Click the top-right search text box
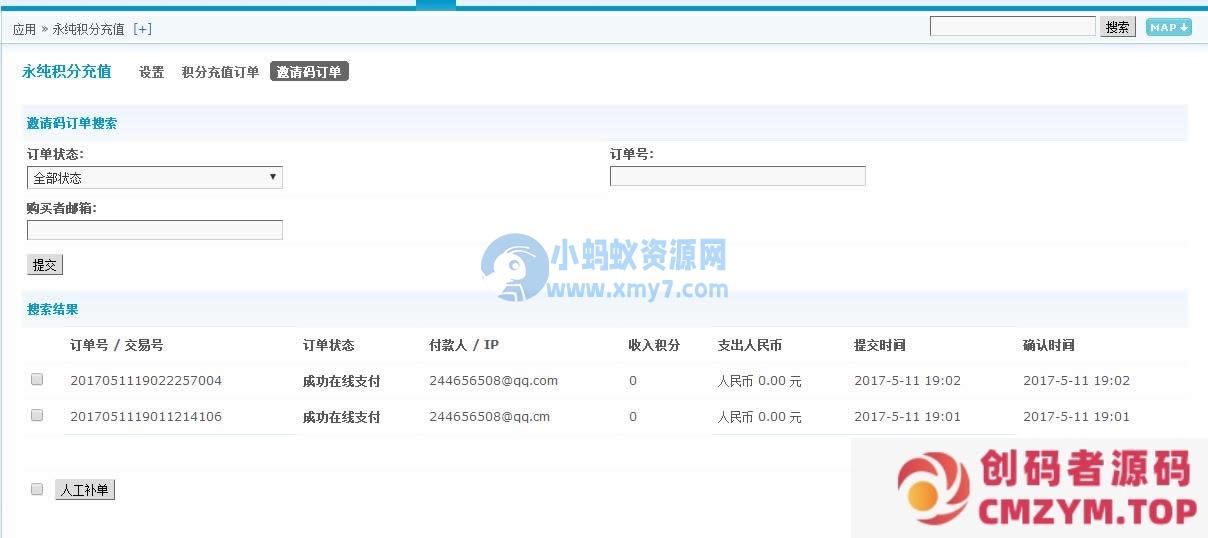This screenshot has width=1208, height=538. coord(1012,27)
